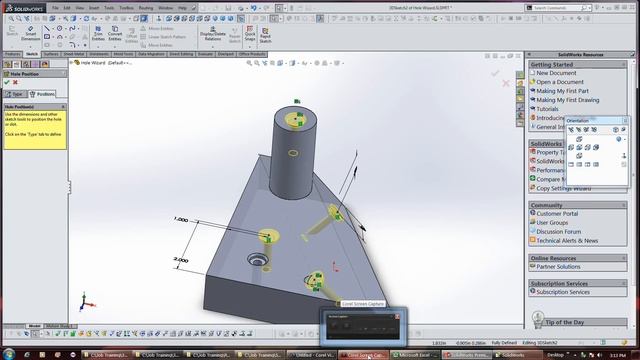Open the FeatureManager Design Tree tab icon
This screenshot has height=360, width=640.
(7, 64)
